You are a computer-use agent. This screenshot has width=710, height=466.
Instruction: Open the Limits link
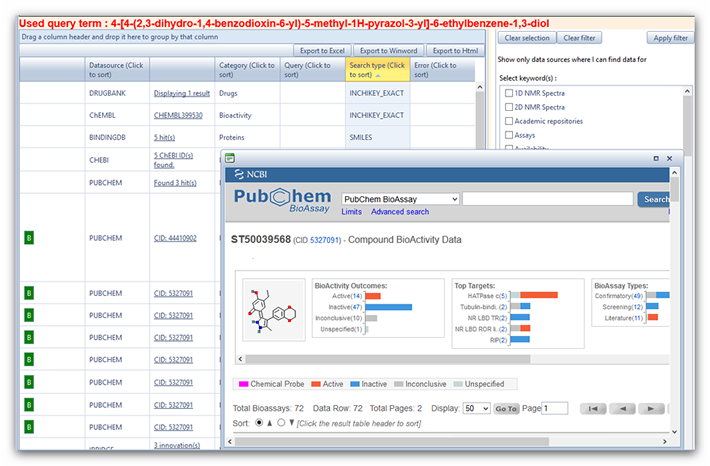[351, 211]
